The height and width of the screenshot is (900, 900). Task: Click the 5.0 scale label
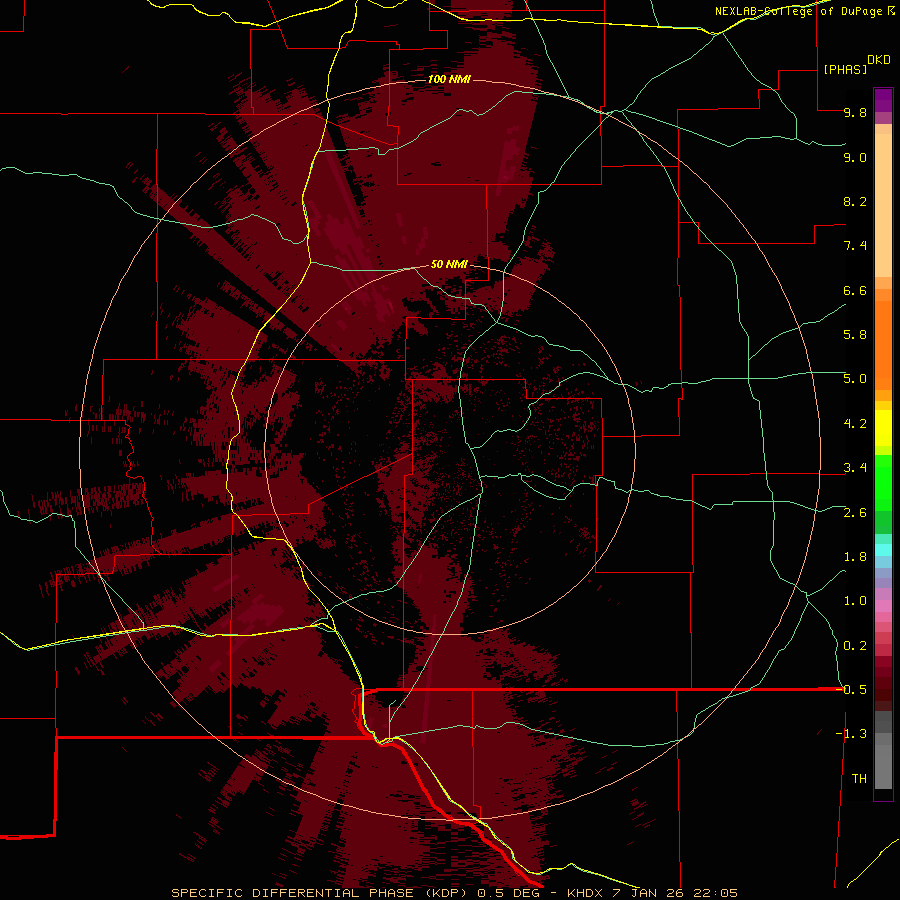tap(855, 379)
